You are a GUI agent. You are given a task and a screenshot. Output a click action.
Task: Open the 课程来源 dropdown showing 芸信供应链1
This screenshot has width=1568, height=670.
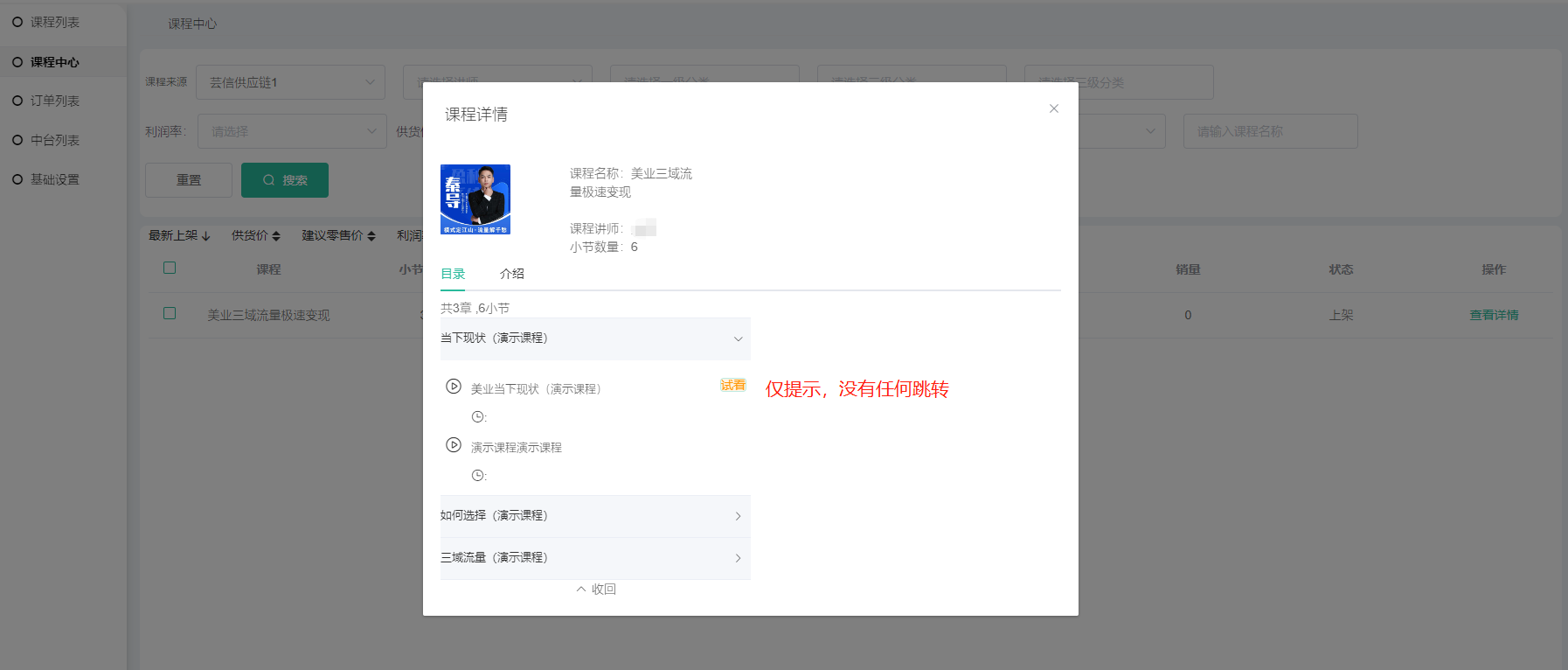(290, 82)
